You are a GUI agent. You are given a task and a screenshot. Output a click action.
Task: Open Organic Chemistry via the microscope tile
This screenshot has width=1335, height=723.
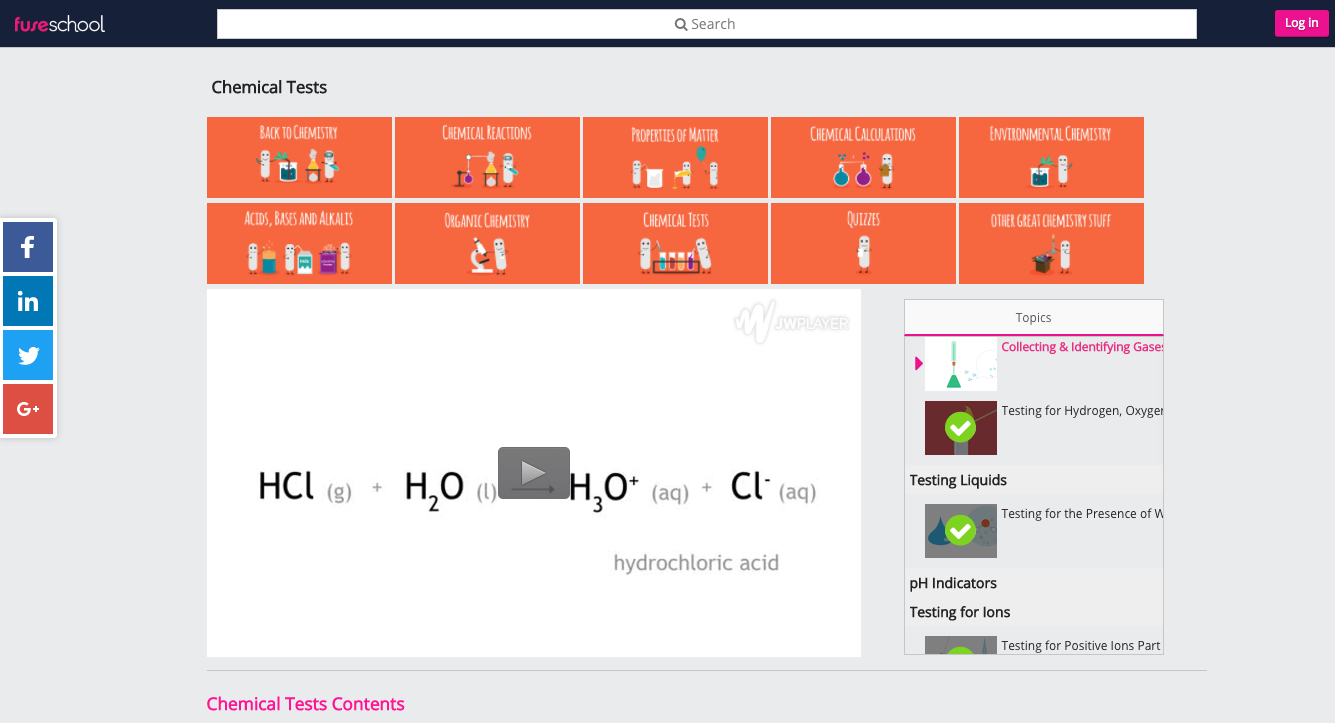(487, 243)
